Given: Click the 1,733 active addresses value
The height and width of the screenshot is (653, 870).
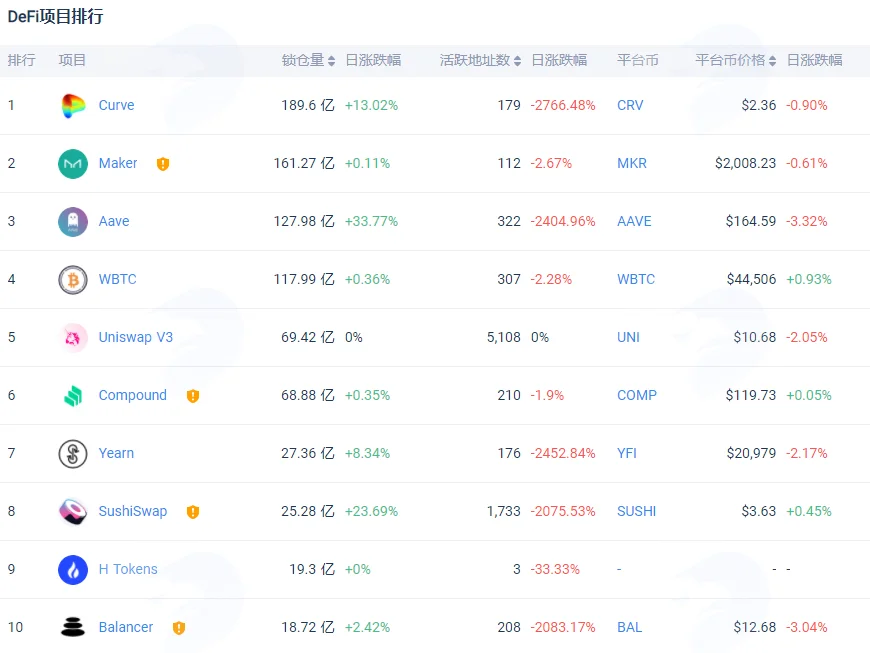Looking at the screenshot, I should pos(504,511).
